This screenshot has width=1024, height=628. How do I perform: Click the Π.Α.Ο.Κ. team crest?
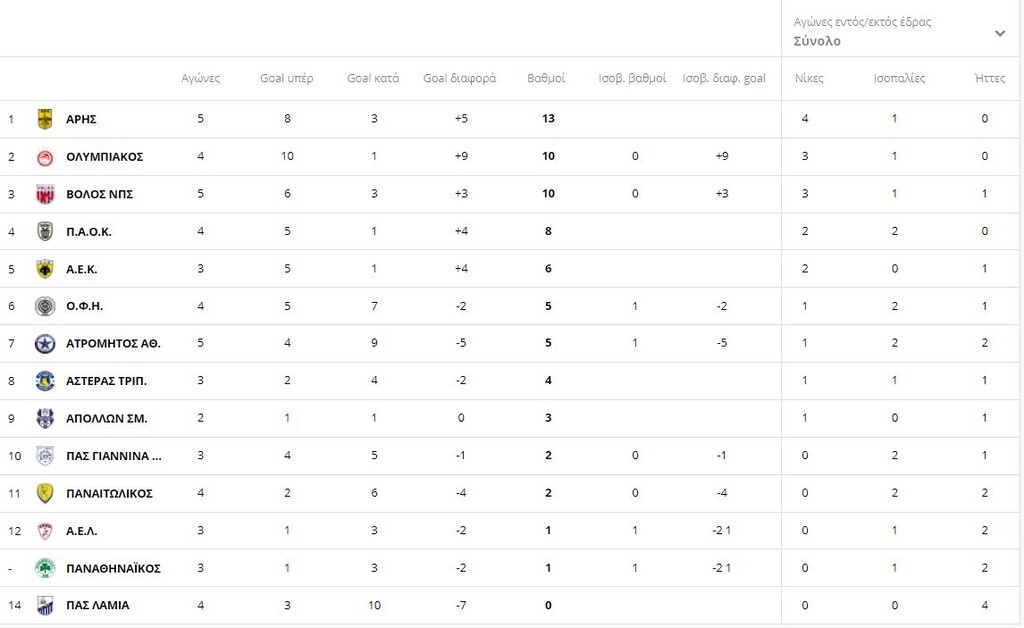(44, 232)
